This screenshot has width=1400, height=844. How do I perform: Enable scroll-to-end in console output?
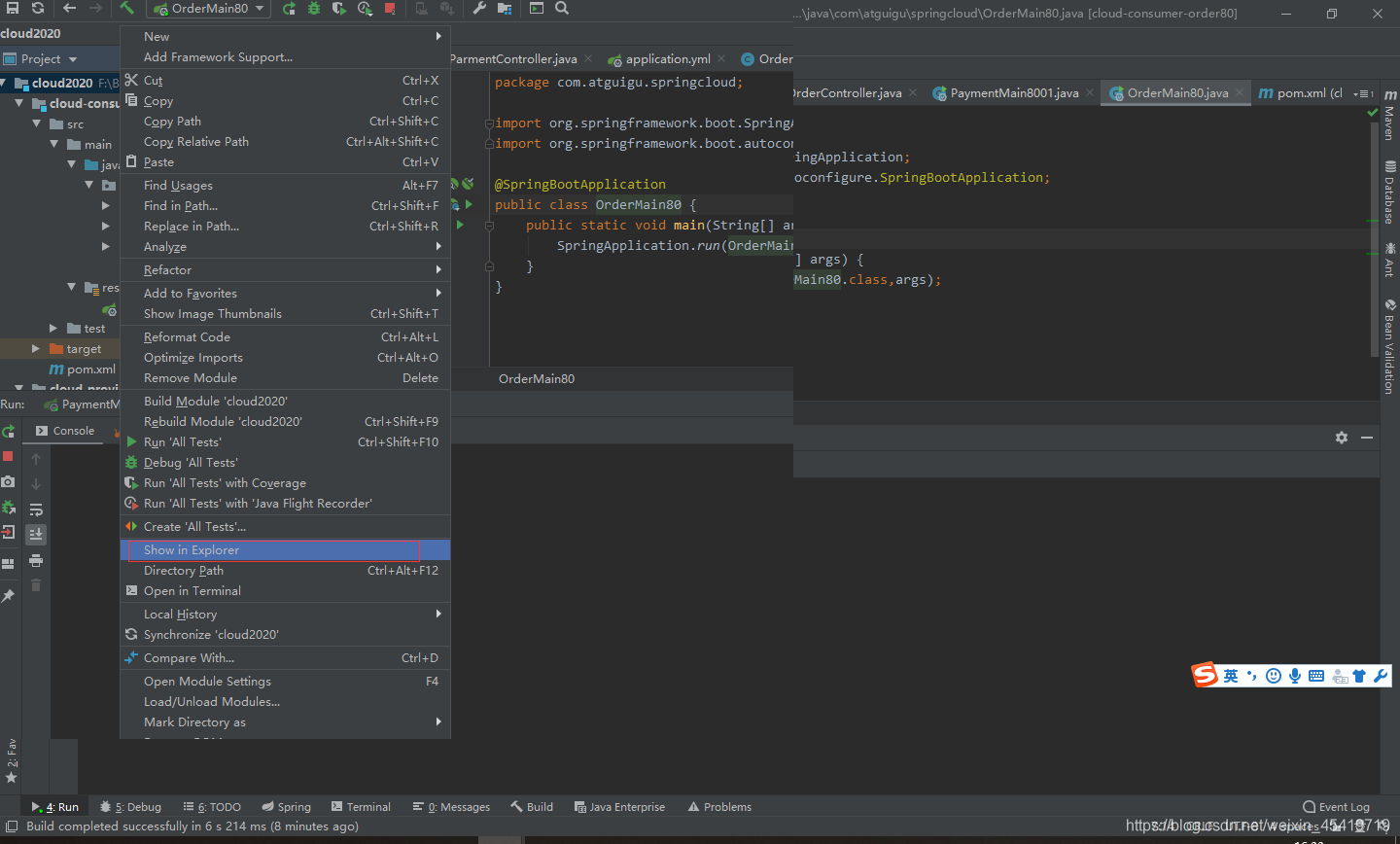(x=36, y=533)
